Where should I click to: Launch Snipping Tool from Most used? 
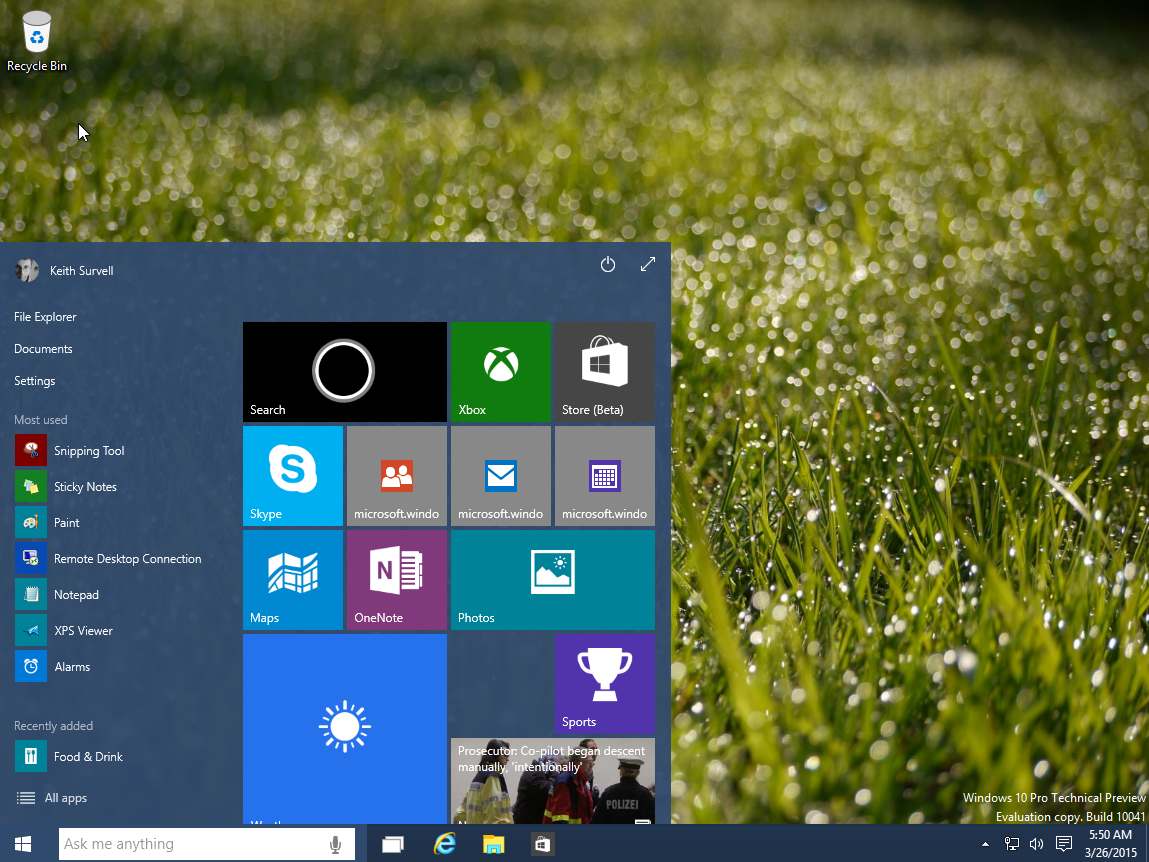pyautogui.click(x=70, y=451)
